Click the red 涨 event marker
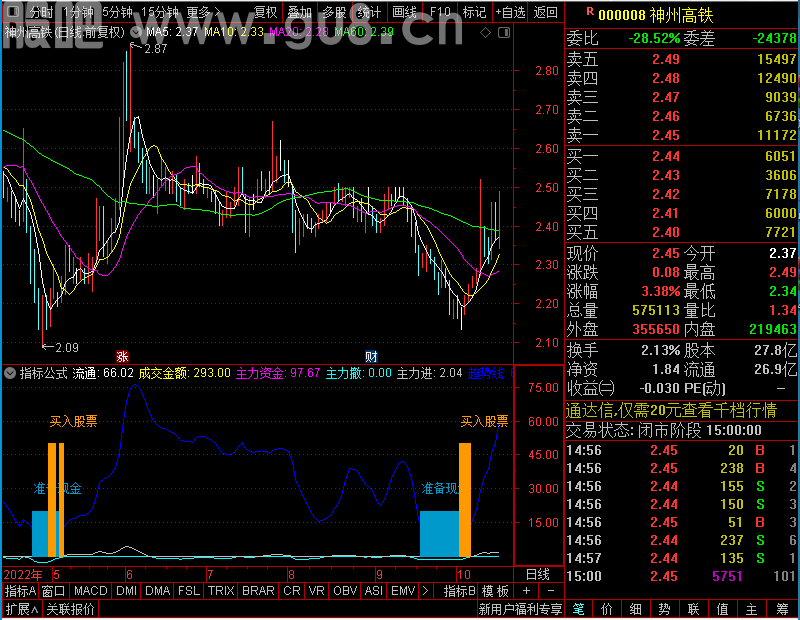 pyautogui.click(x=122, y=356)
